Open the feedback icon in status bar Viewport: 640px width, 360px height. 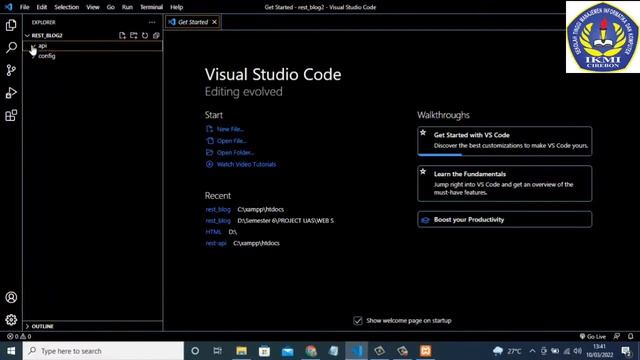click(x=617, y=336)
